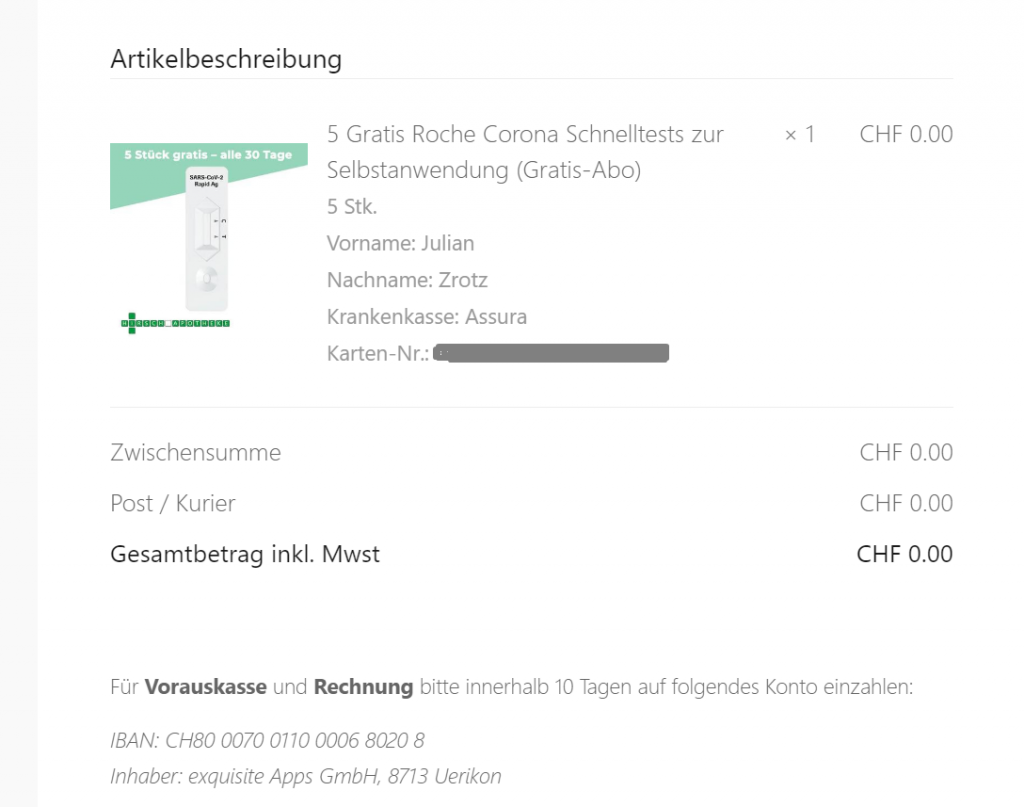Viewport: 1024px width, 807px height.
Task: Click the Hirsch Apotheke logo
Action: tap(175, 323)
